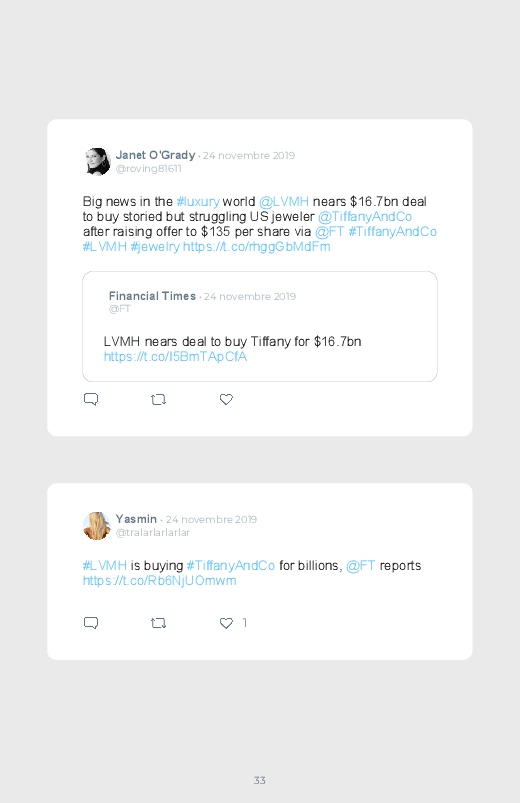Viewport: 520px width, 803px height.
Task: Open #TiffanyAndCo hashtag in Yasmin's tweet
Action: click(231, 565)
